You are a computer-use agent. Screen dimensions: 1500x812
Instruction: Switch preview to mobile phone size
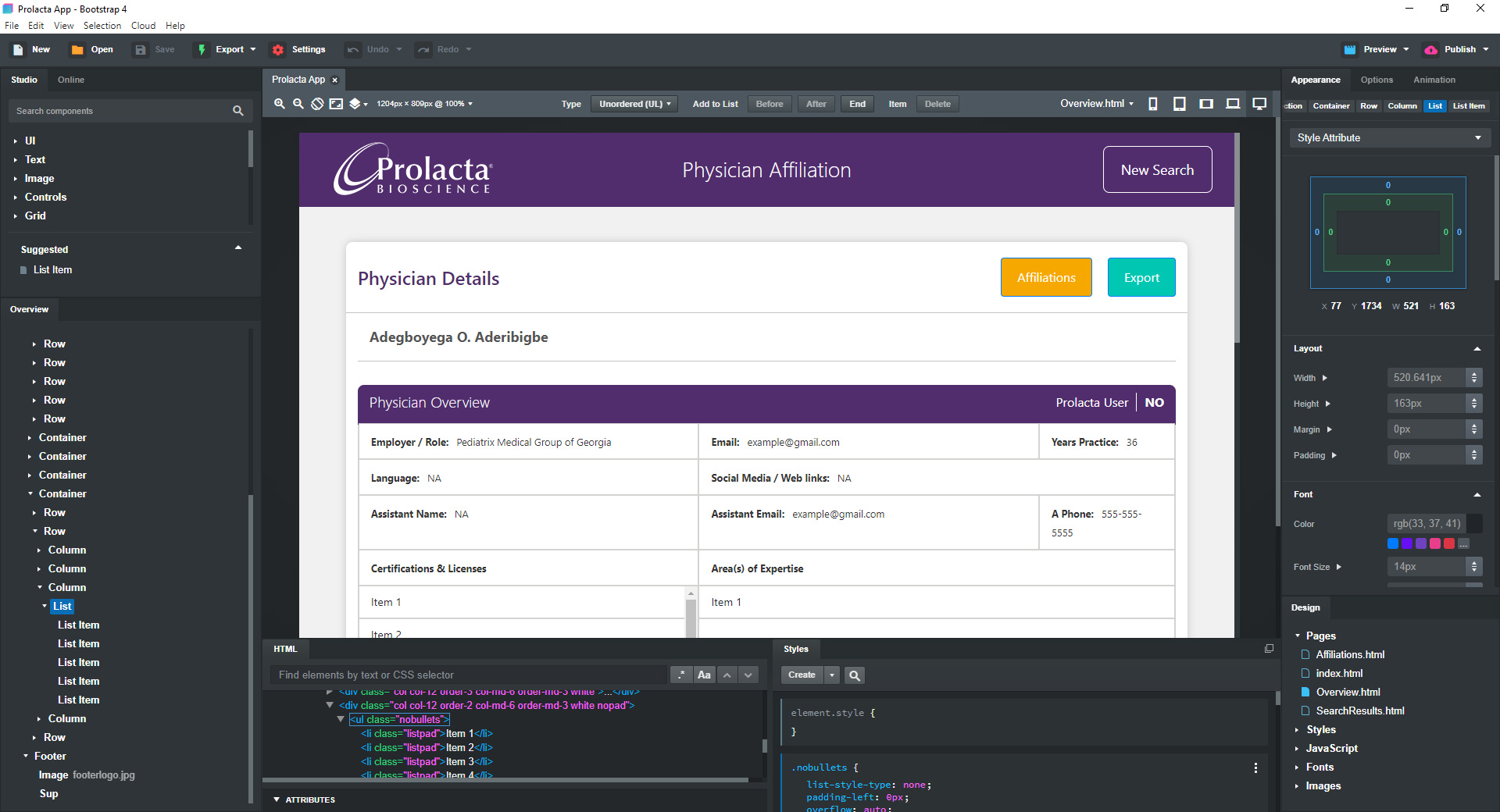1153,104
